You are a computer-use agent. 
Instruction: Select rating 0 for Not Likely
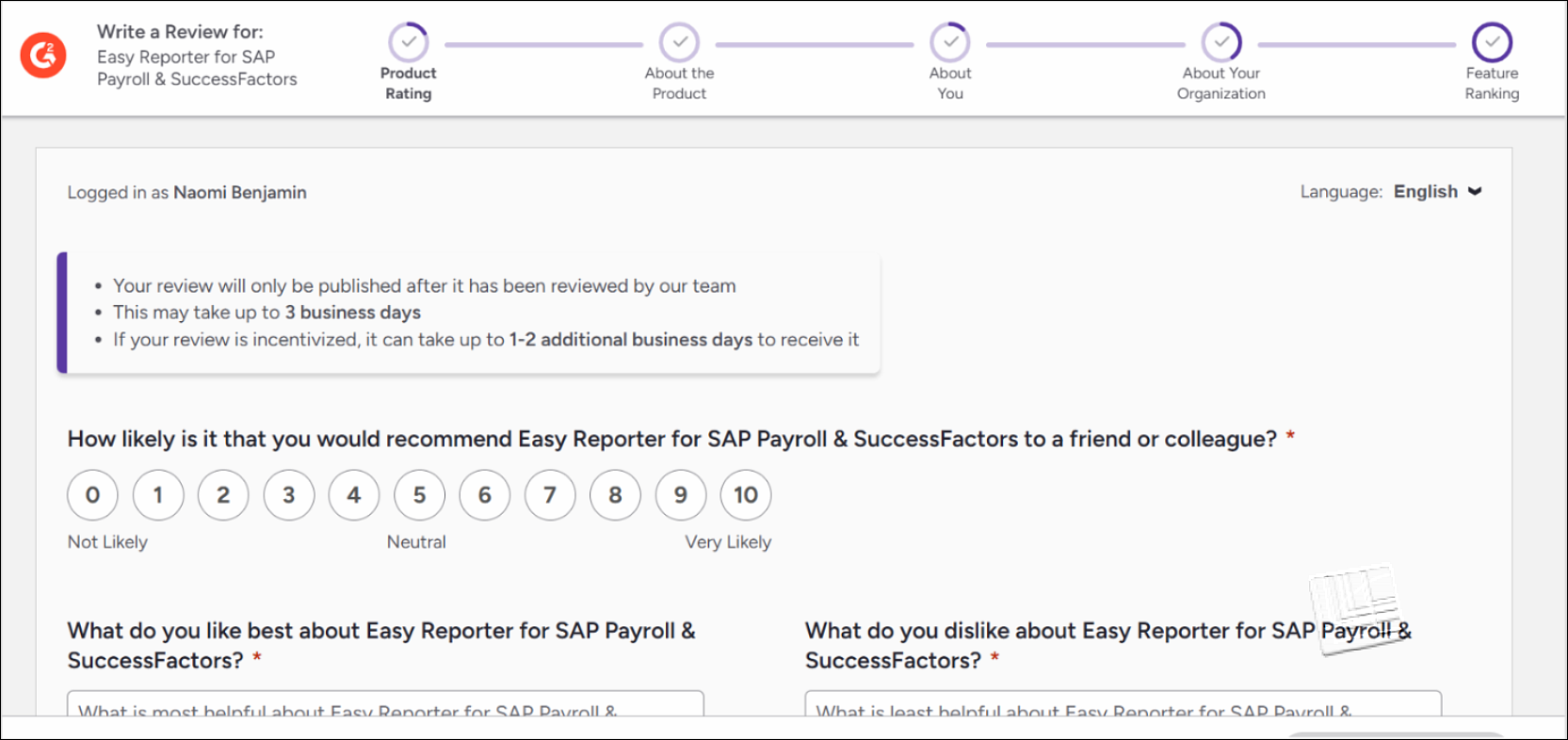pos(92,495)
